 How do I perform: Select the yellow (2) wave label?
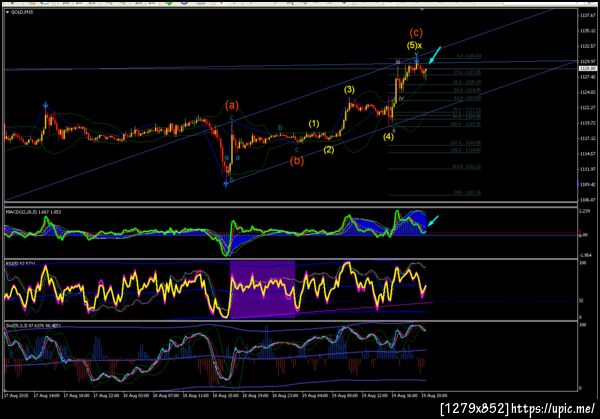[x=329, y=150]
